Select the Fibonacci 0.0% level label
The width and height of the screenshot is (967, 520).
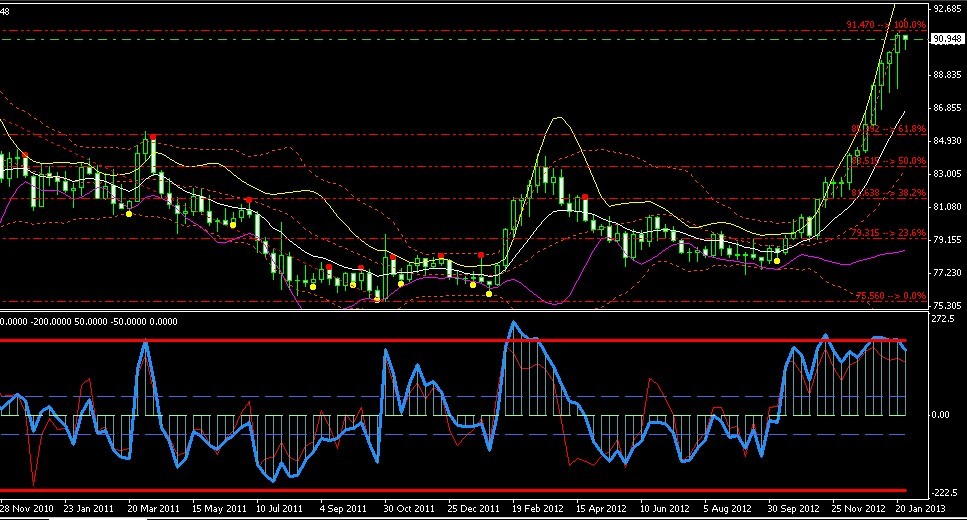(891, 295)
